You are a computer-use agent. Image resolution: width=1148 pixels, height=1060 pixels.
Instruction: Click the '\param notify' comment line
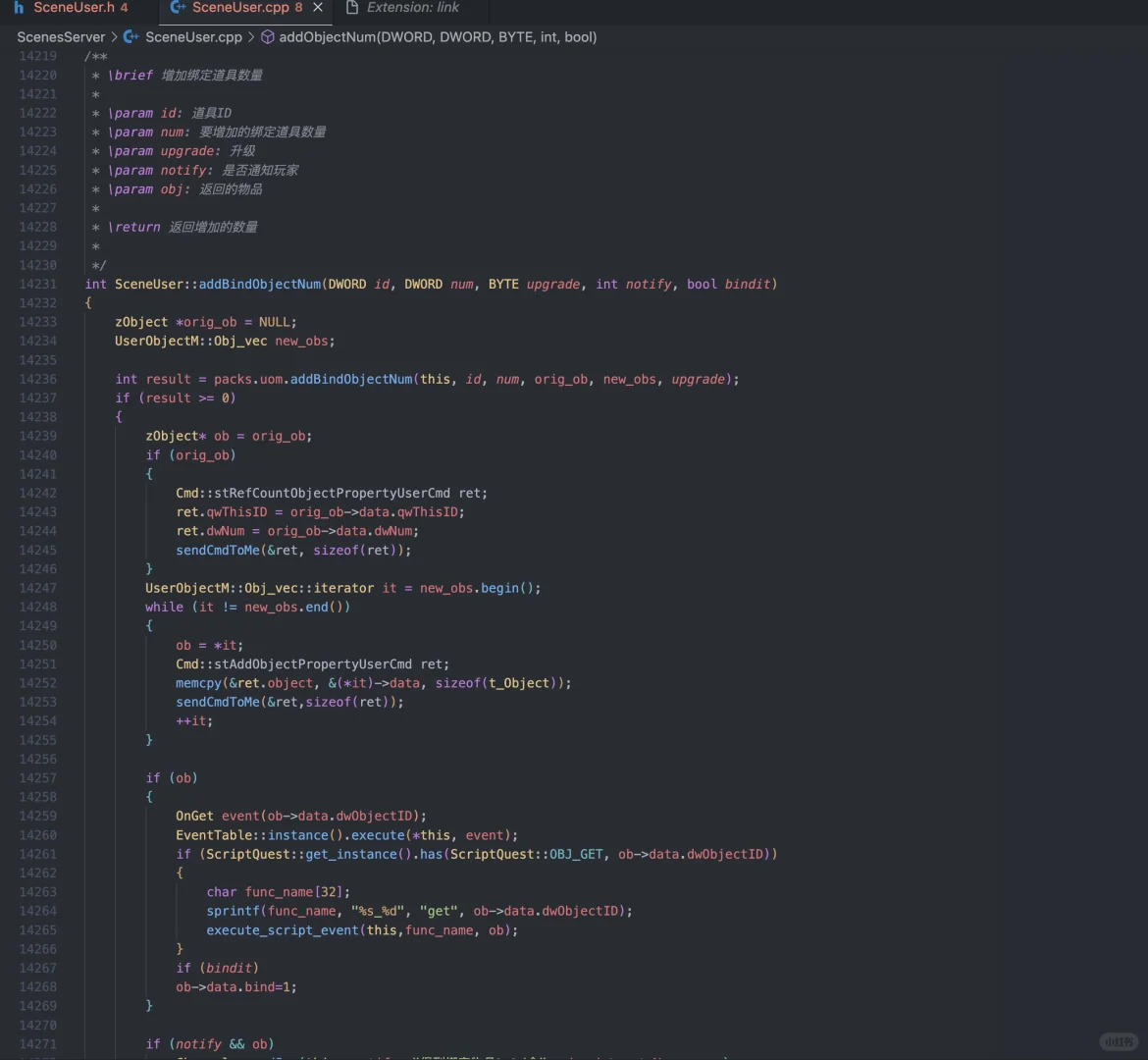pos(195,171)
